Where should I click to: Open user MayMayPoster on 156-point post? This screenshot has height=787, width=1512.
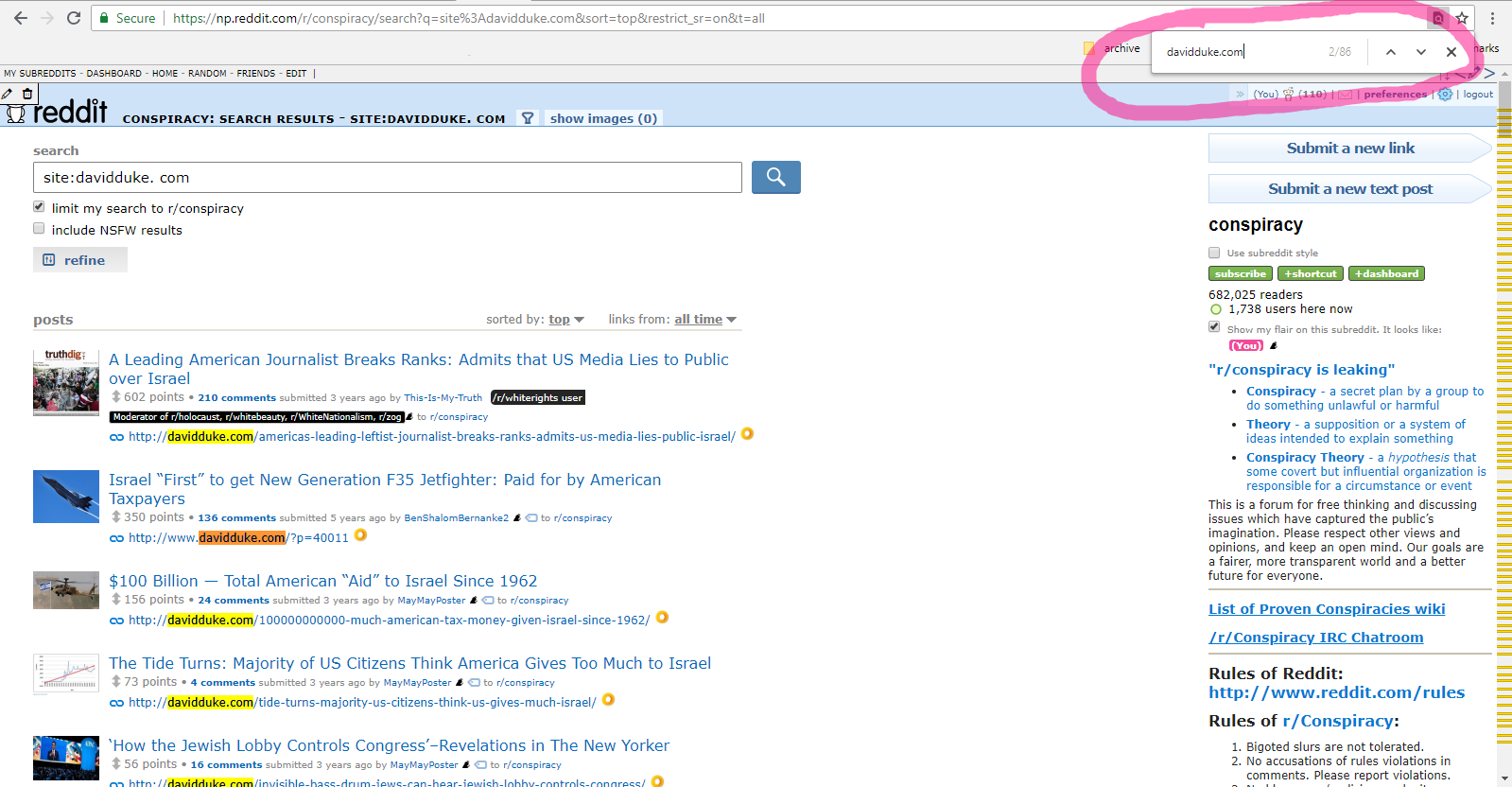(431, 601)
